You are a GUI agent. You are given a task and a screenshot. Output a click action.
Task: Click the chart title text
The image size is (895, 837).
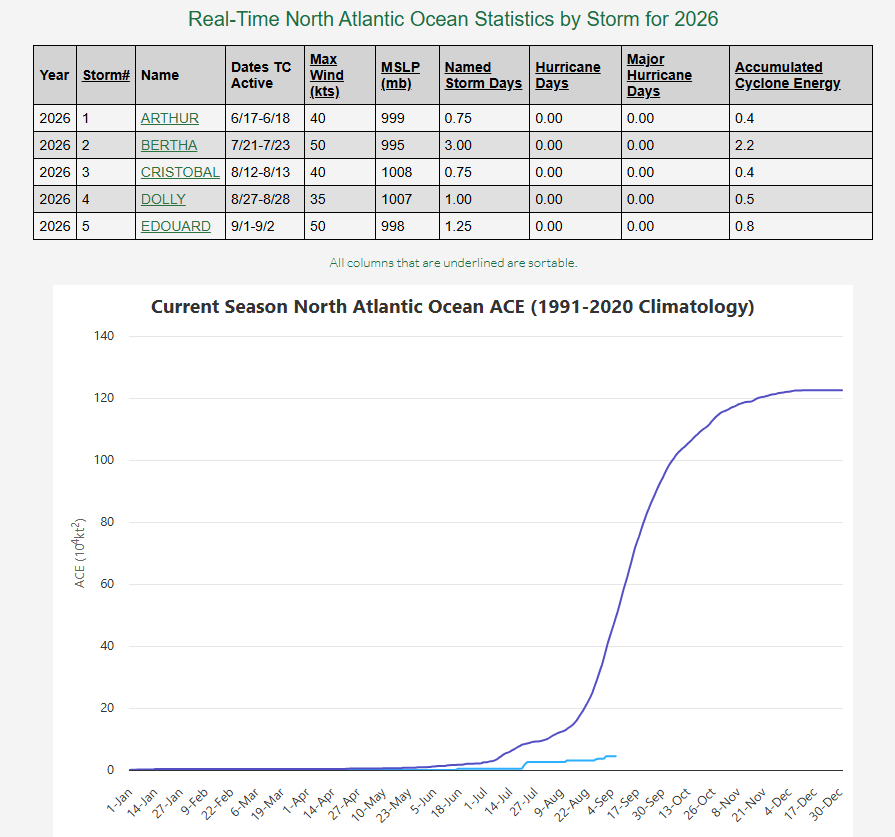(453, 307)
